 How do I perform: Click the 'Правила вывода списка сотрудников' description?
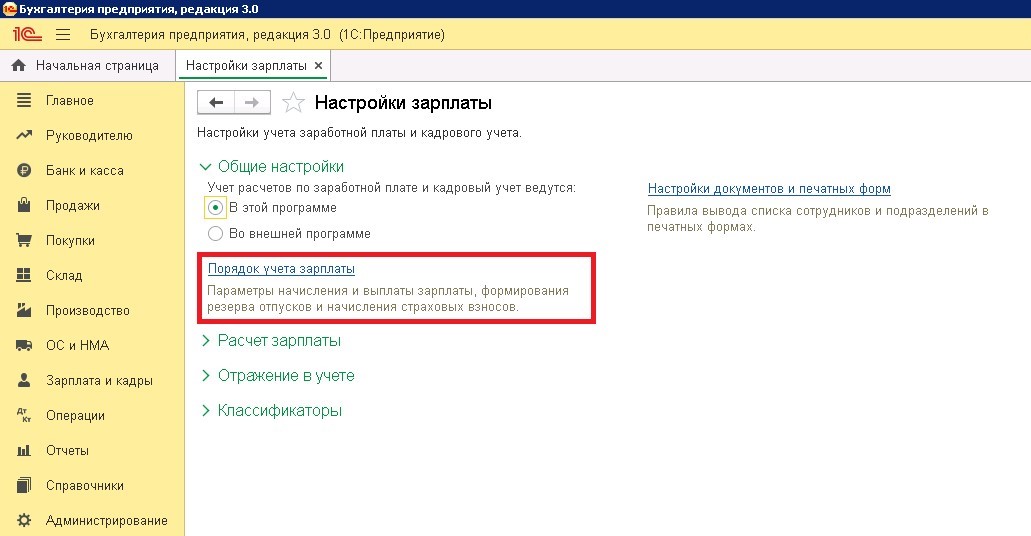pyautogui.click(x=818, y=219)
